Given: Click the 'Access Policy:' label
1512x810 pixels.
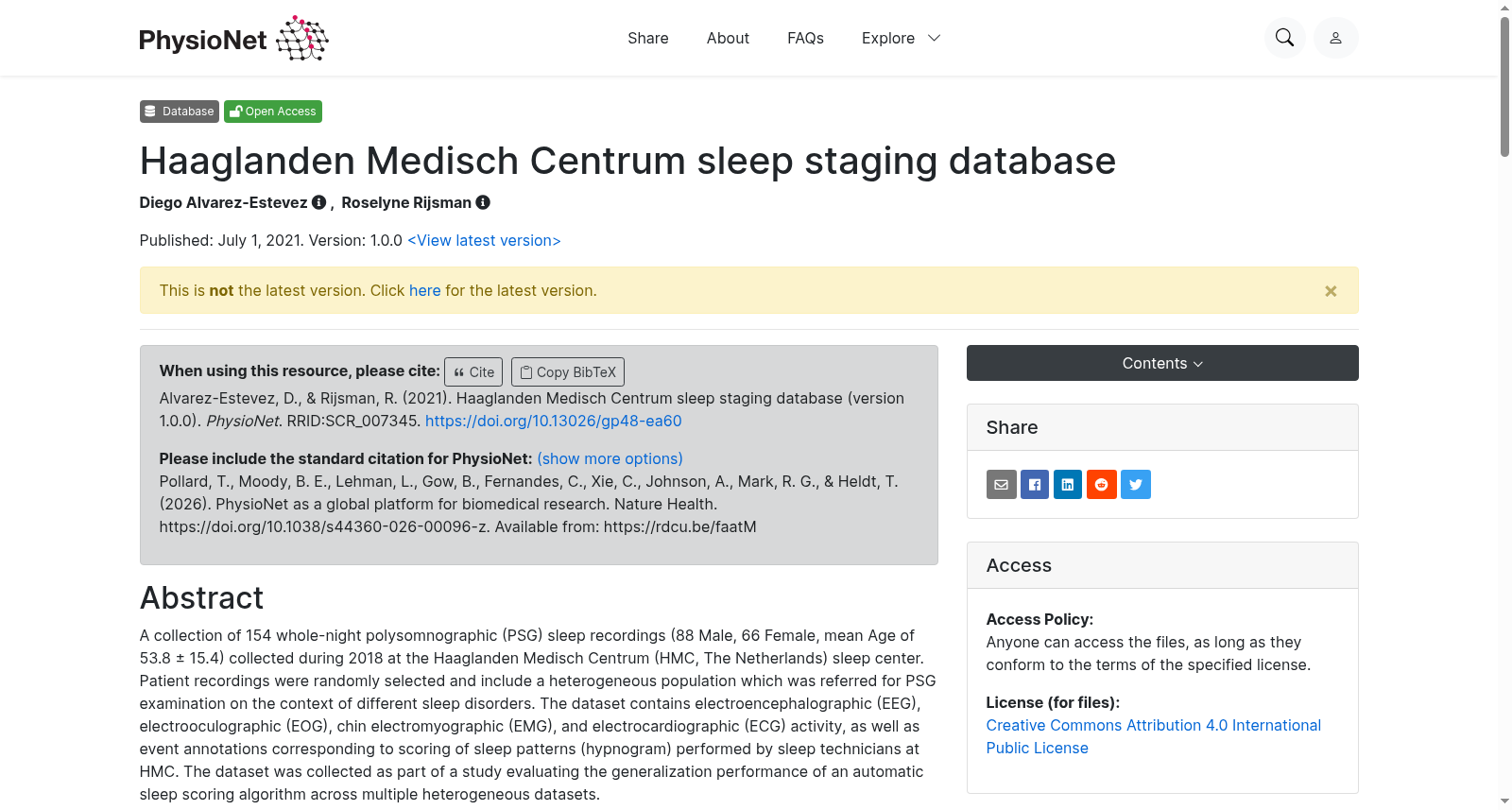Looking at the screenshot, I should click(x=1039, y=619).
